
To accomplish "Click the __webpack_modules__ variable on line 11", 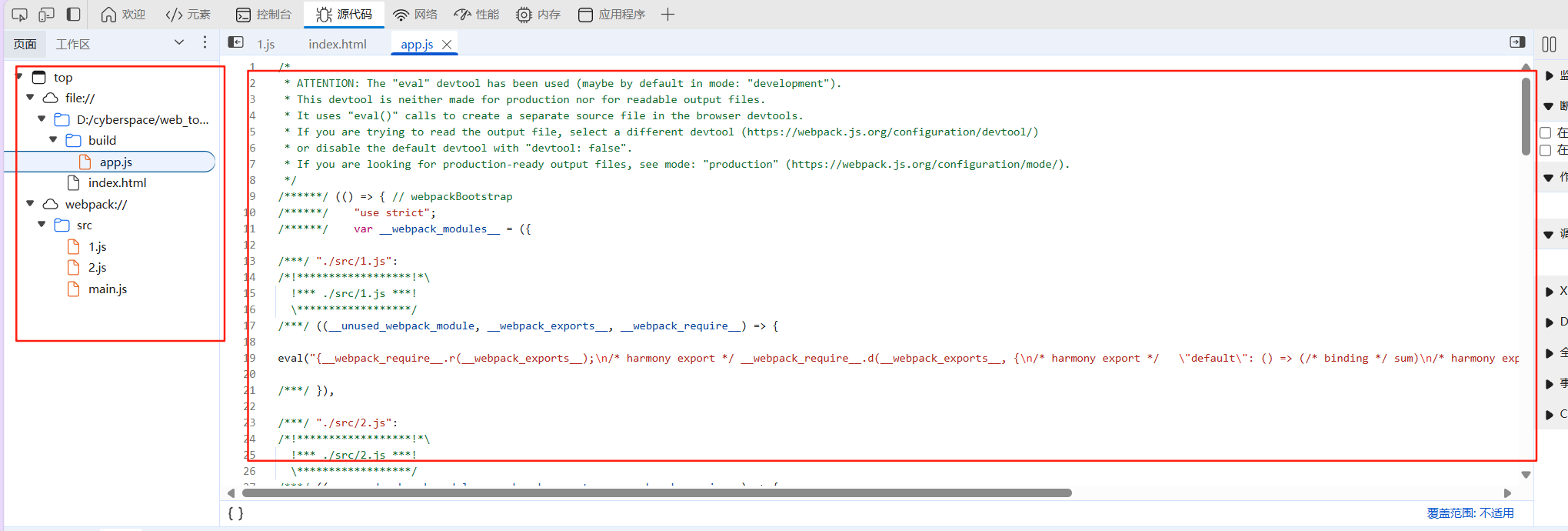I will pyautogui.click(x=439, y=229).
